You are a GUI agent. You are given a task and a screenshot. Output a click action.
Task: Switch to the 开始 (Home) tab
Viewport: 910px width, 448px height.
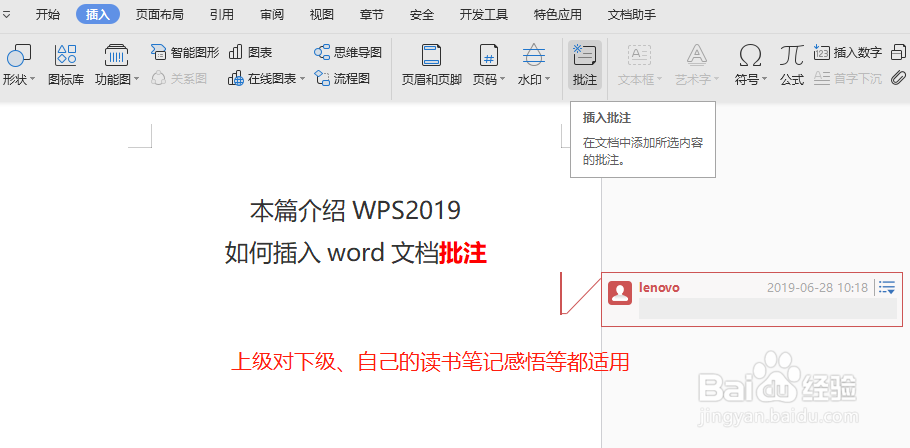pos(48,15)
